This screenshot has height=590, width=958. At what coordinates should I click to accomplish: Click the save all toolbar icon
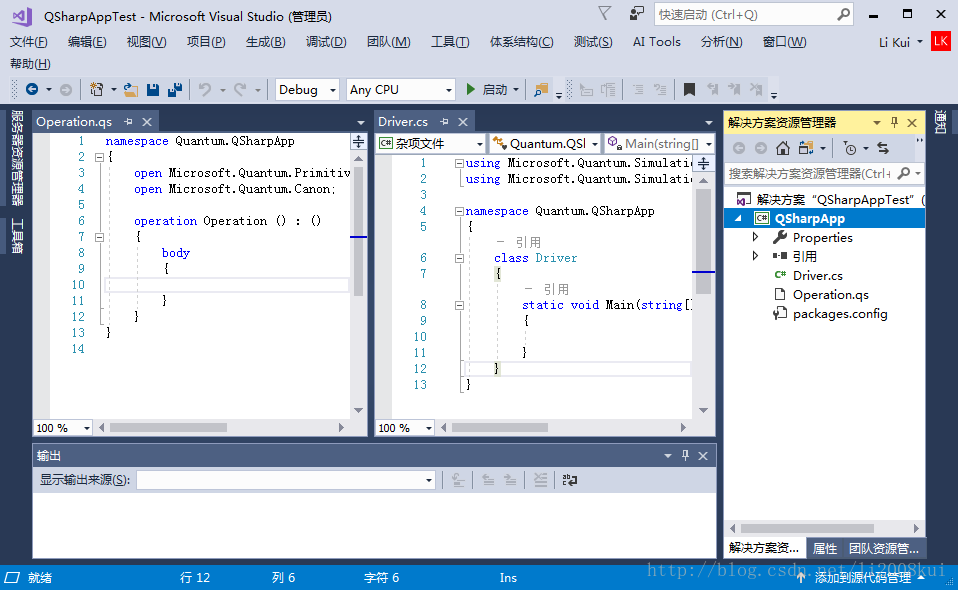[175, 90]
